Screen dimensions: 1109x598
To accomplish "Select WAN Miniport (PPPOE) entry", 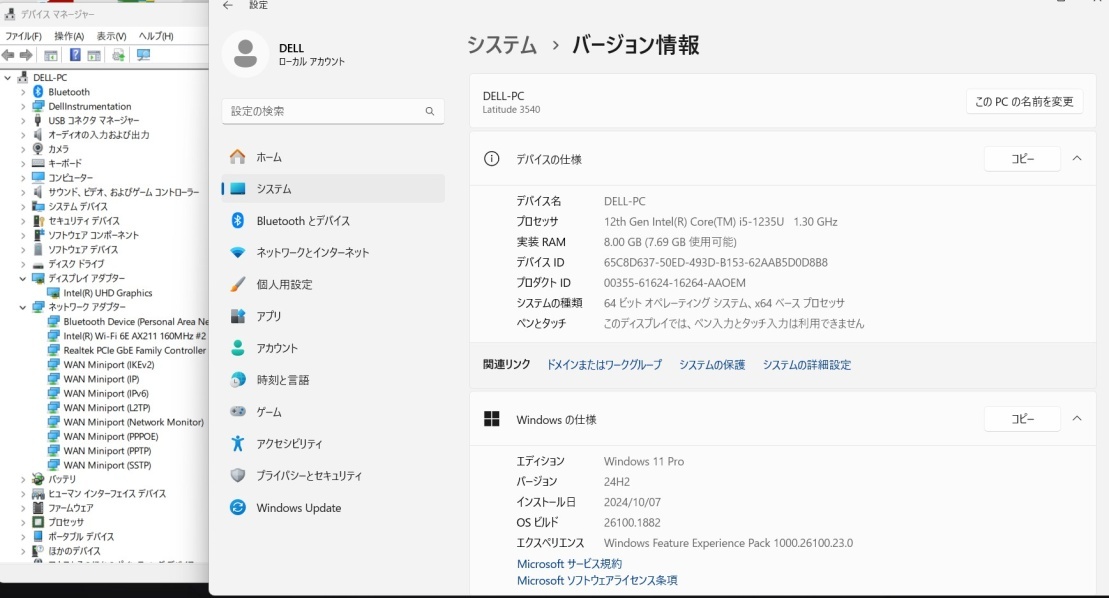I will tap(110, 437).
